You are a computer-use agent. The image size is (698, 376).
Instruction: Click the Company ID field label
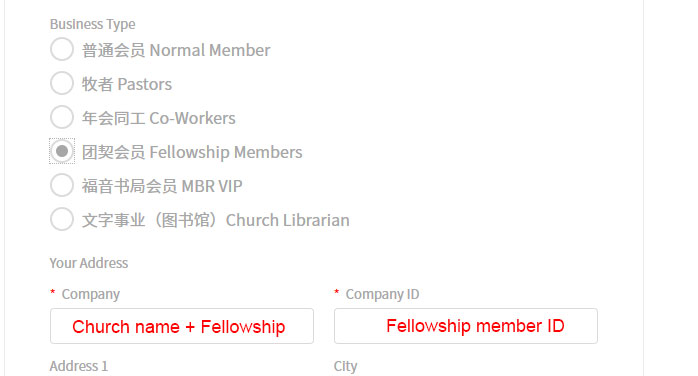pyautogui.click(x=382, y=294)
